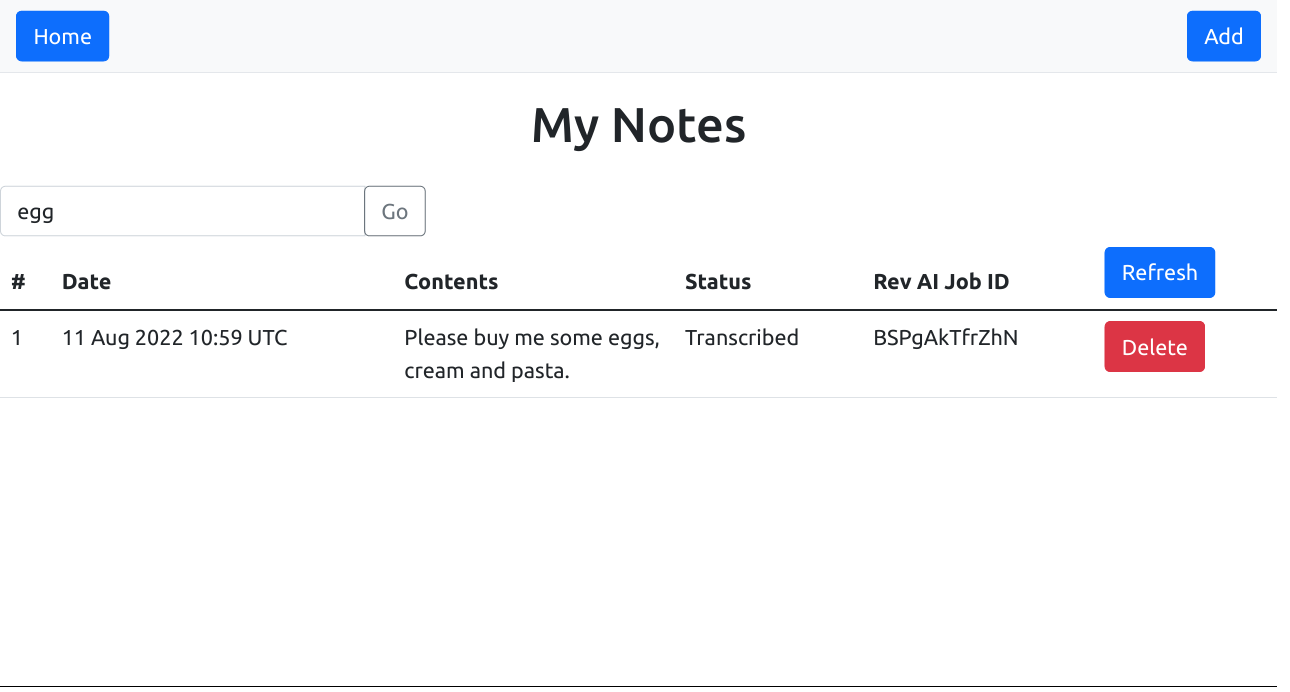The width and height of the screenshot is (1290, 692).
Task: Click the Contents column header
Action: tap(451, 282)
